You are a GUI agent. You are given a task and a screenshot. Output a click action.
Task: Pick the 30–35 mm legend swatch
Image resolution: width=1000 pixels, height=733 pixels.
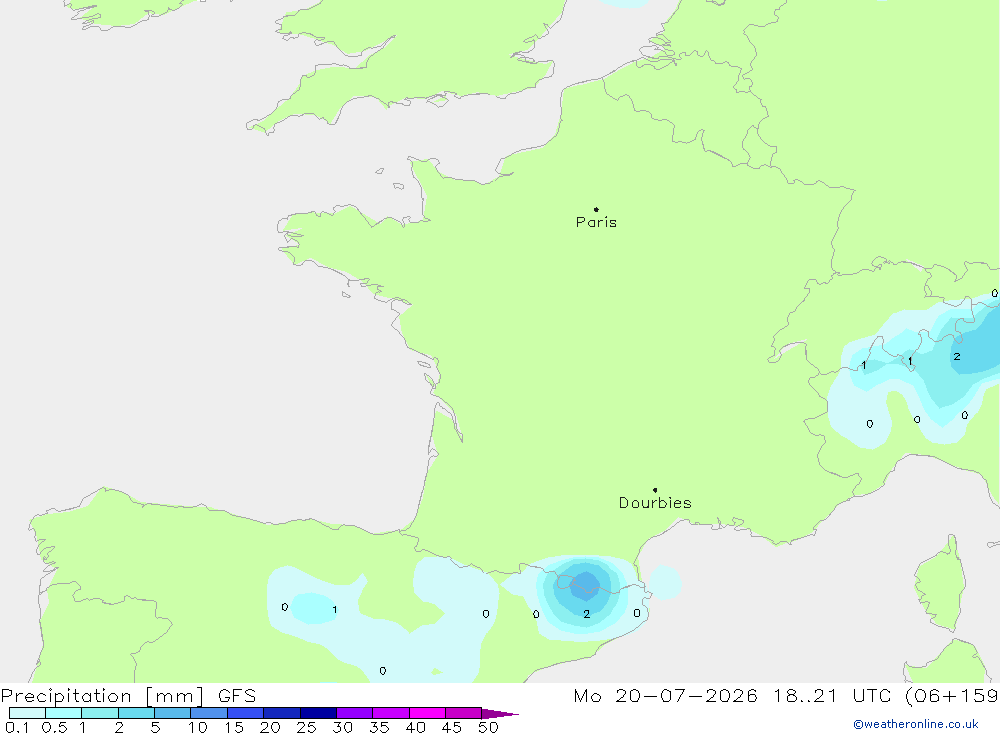354,713
